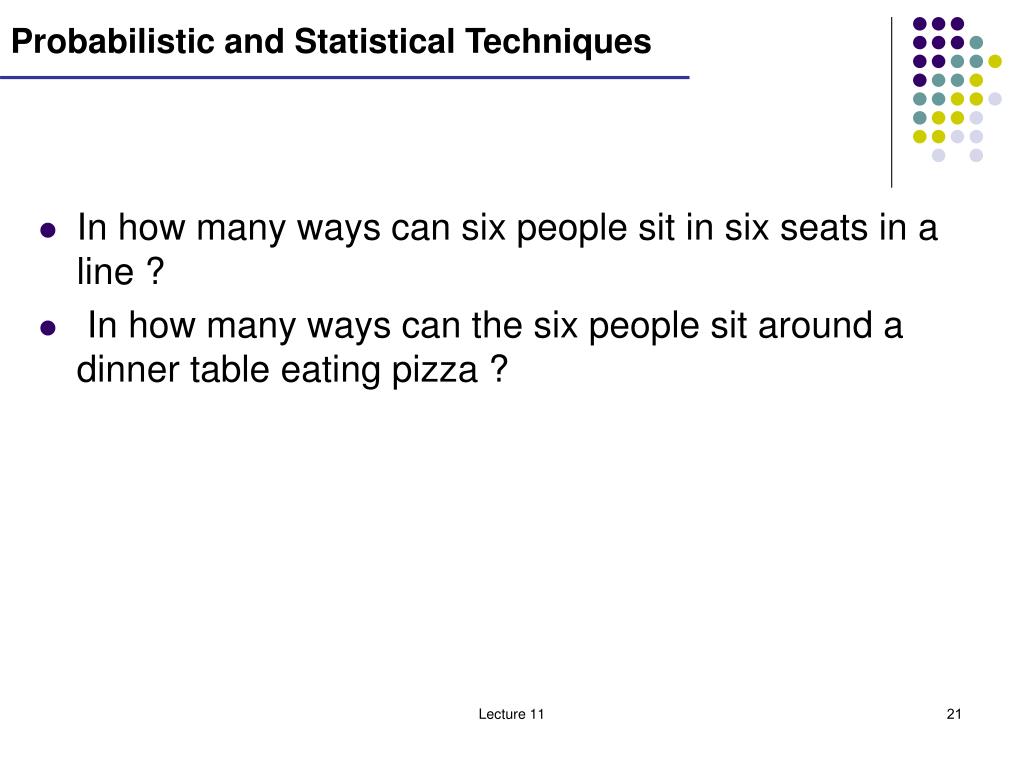Select the lone teal dot in the second dot row
The image size is (1024, 768).
tap(976, 42)
